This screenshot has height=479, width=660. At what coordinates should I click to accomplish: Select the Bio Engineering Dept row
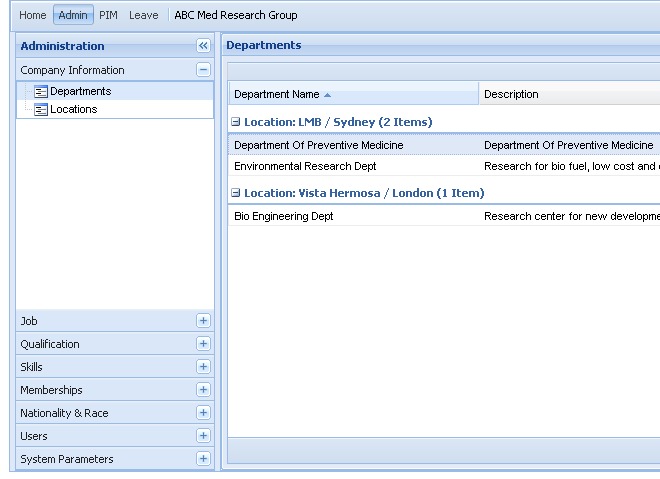[284, 216]
